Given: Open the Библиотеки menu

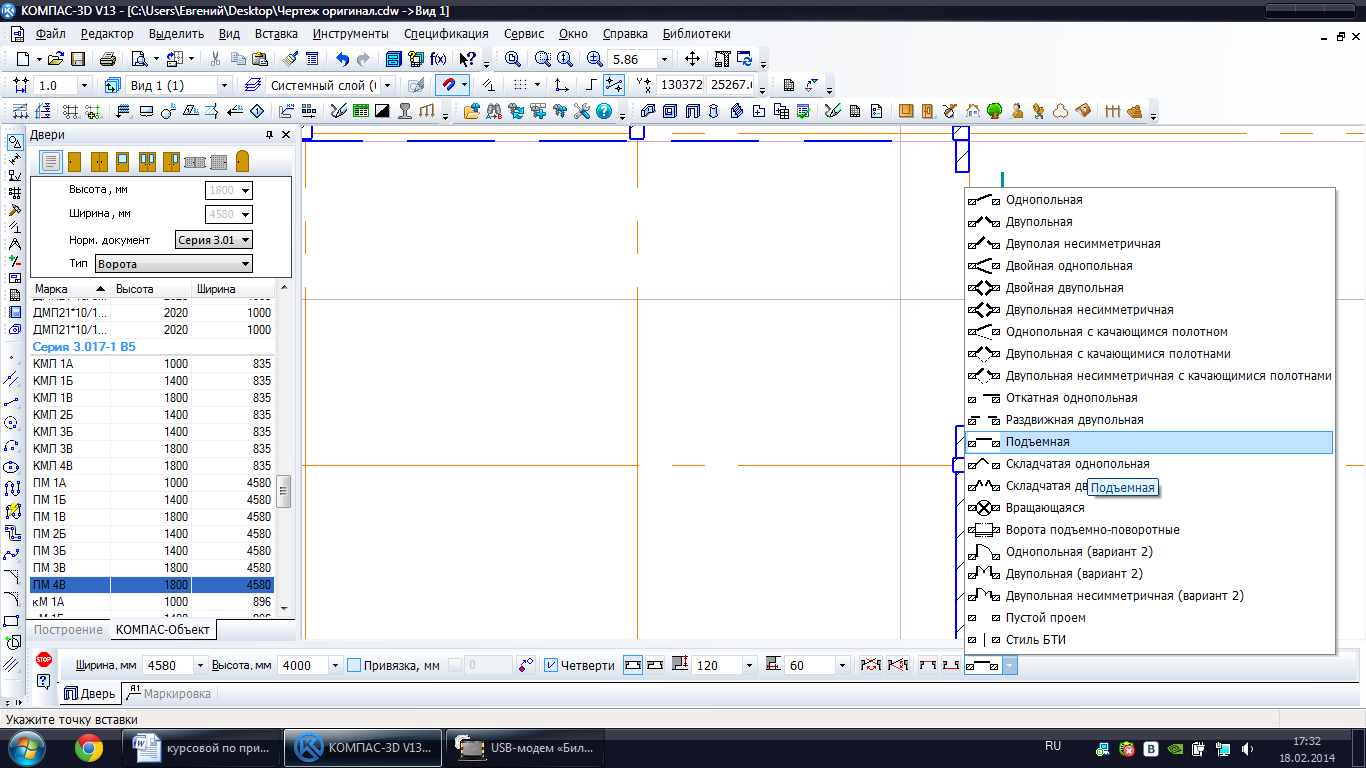Looking at the screenshot, I should point(697,33).
